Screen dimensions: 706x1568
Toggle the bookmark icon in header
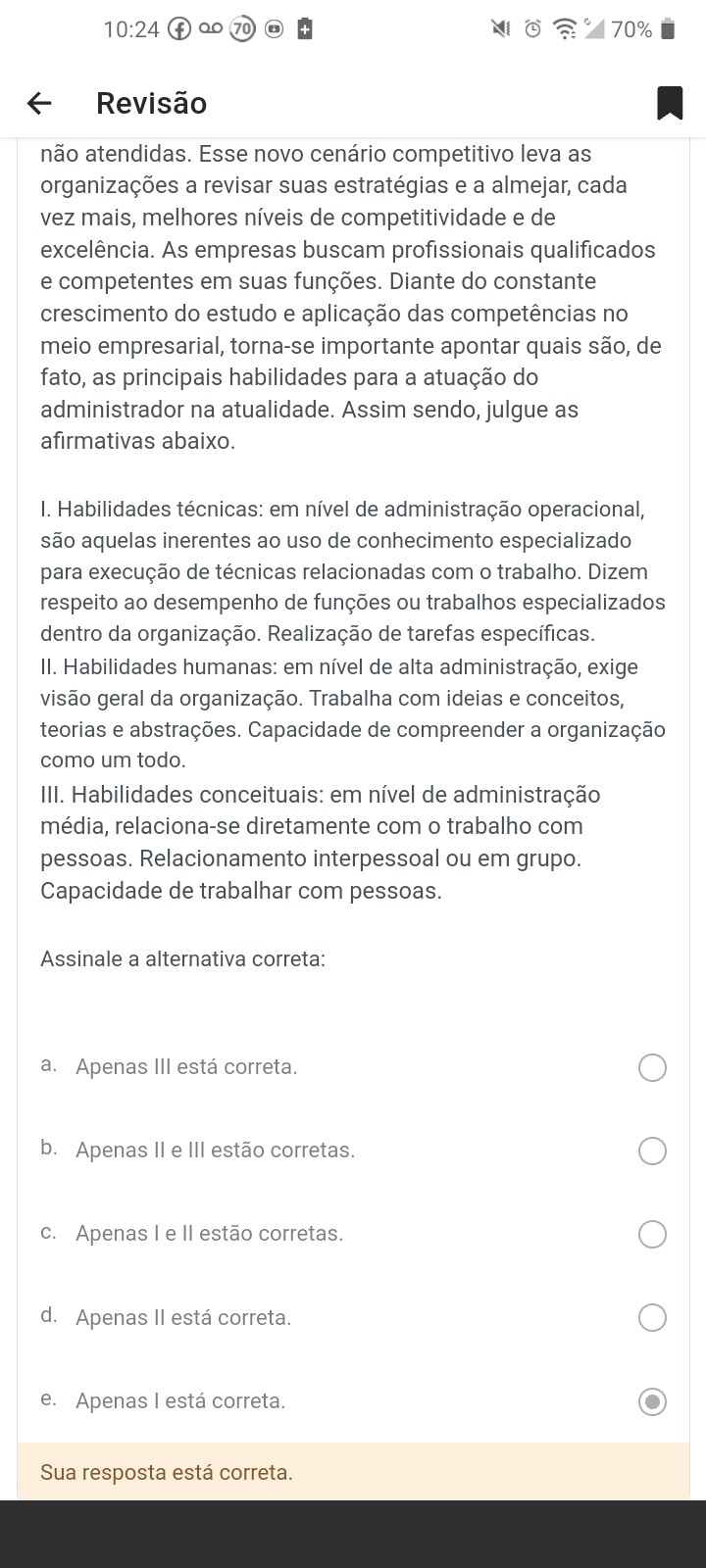[x=670, y=103]
